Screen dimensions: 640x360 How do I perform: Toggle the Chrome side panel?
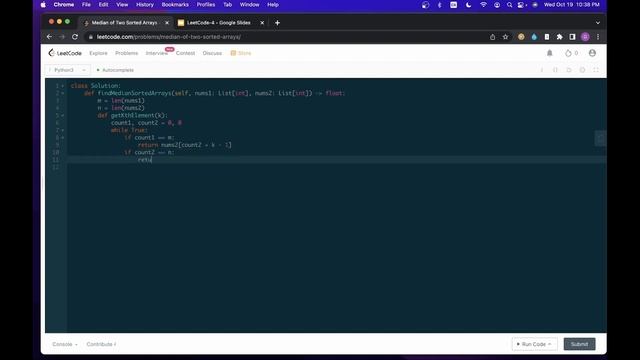click(x=572, y=37)
